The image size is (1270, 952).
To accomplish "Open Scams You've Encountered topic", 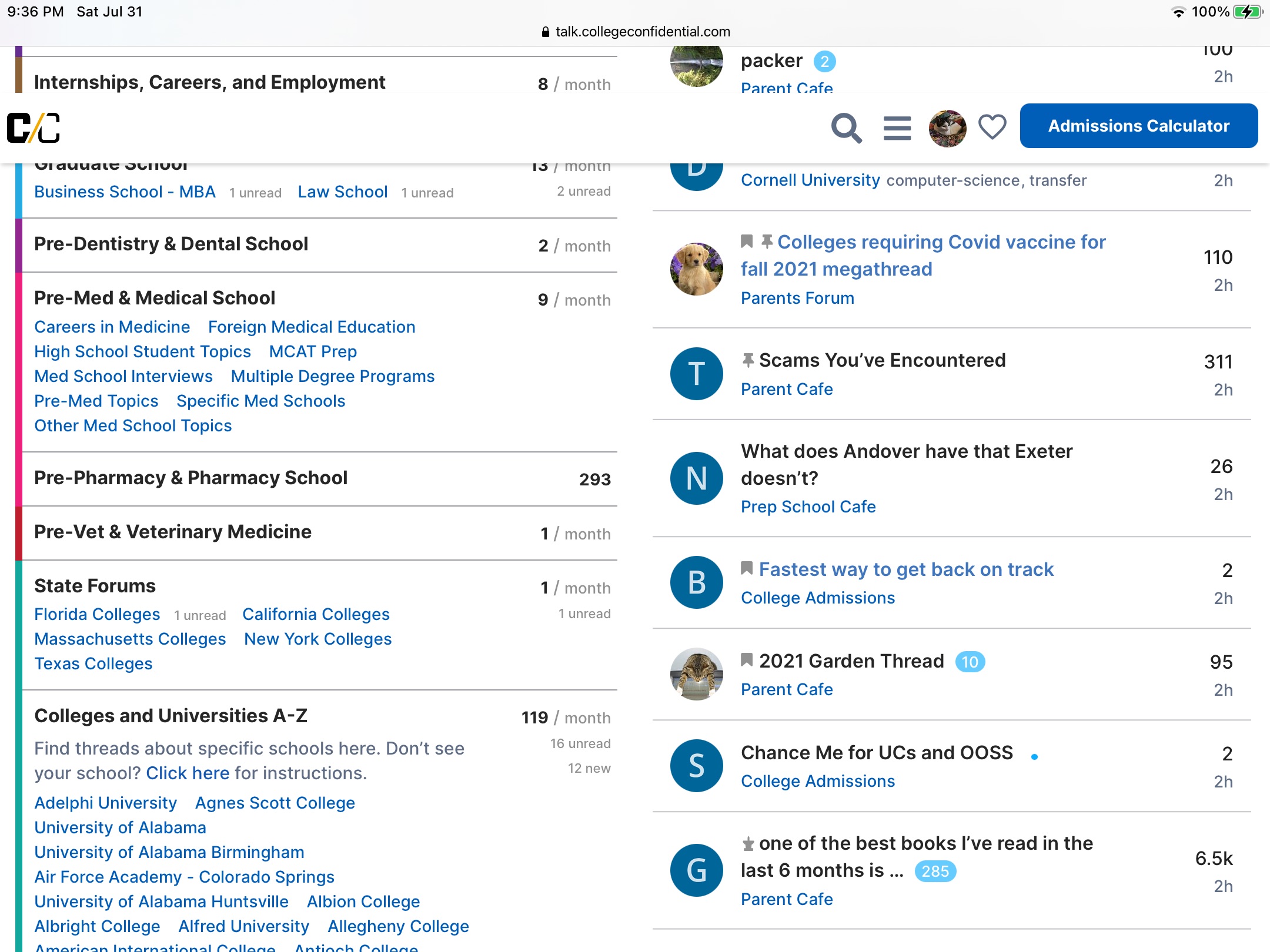I will pos(882,360).
